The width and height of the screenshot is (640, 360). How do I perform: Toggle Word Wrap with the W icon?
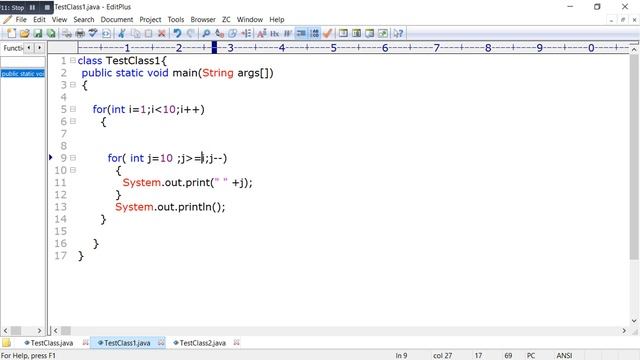[288, 33]
